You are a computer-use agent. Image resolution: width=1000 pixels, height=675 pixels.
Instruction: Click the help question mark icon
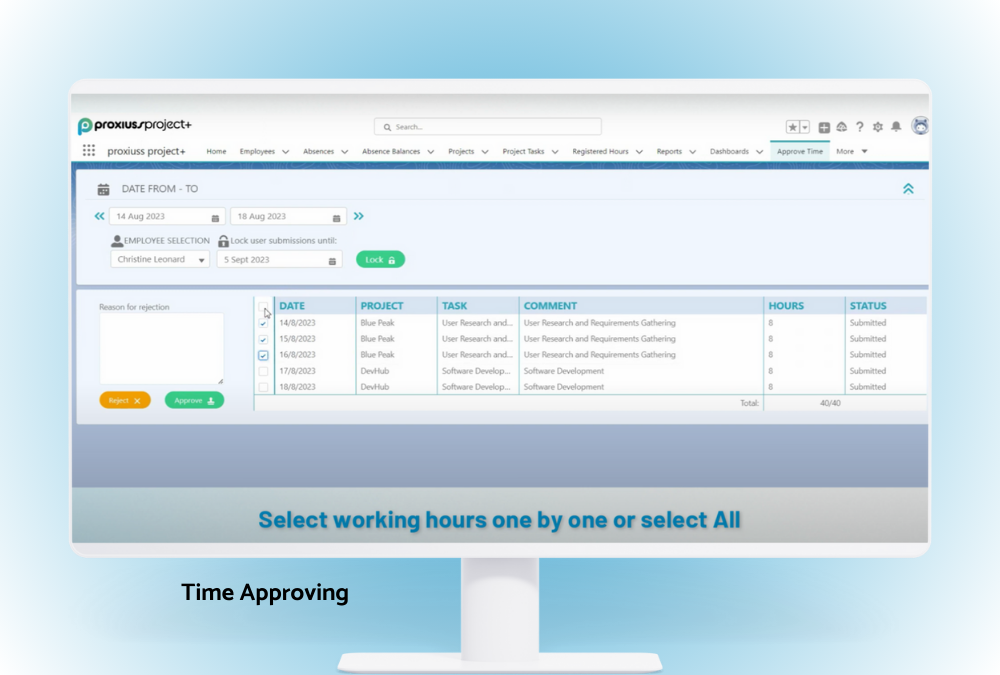click(859, 127)
